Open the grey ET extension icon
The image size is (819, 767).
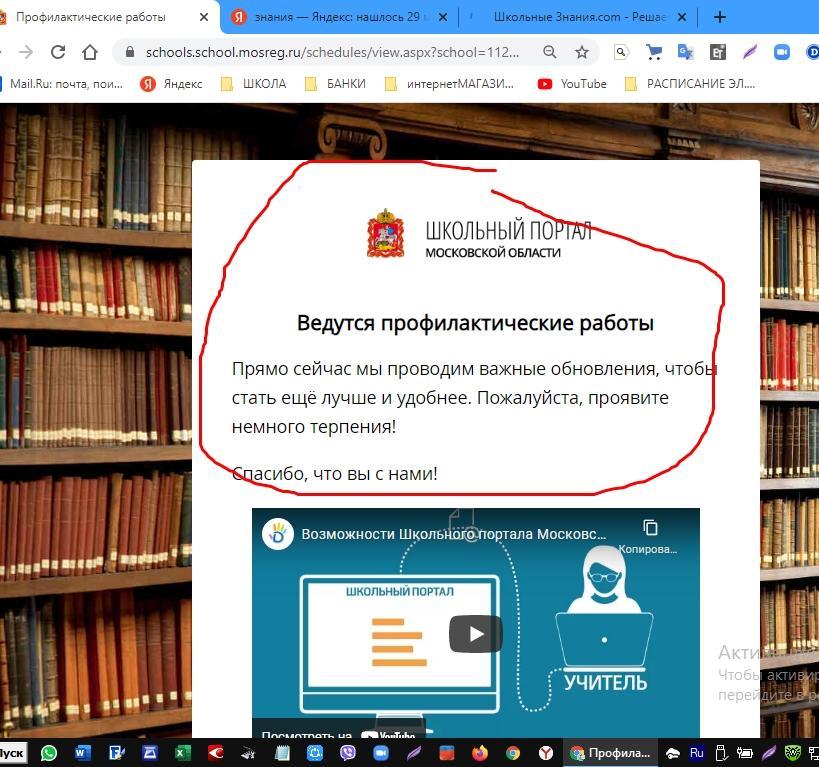pyautogui.click(x=718, y=52)
